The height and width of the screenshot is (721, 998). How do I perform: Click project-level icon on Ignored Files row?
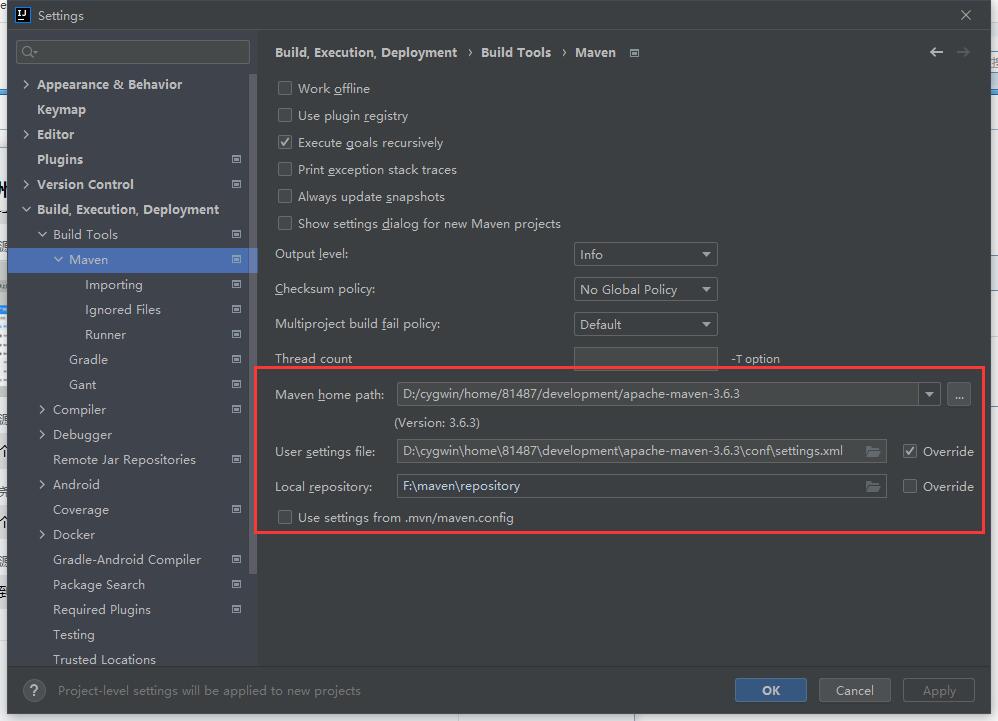[236, 309]
